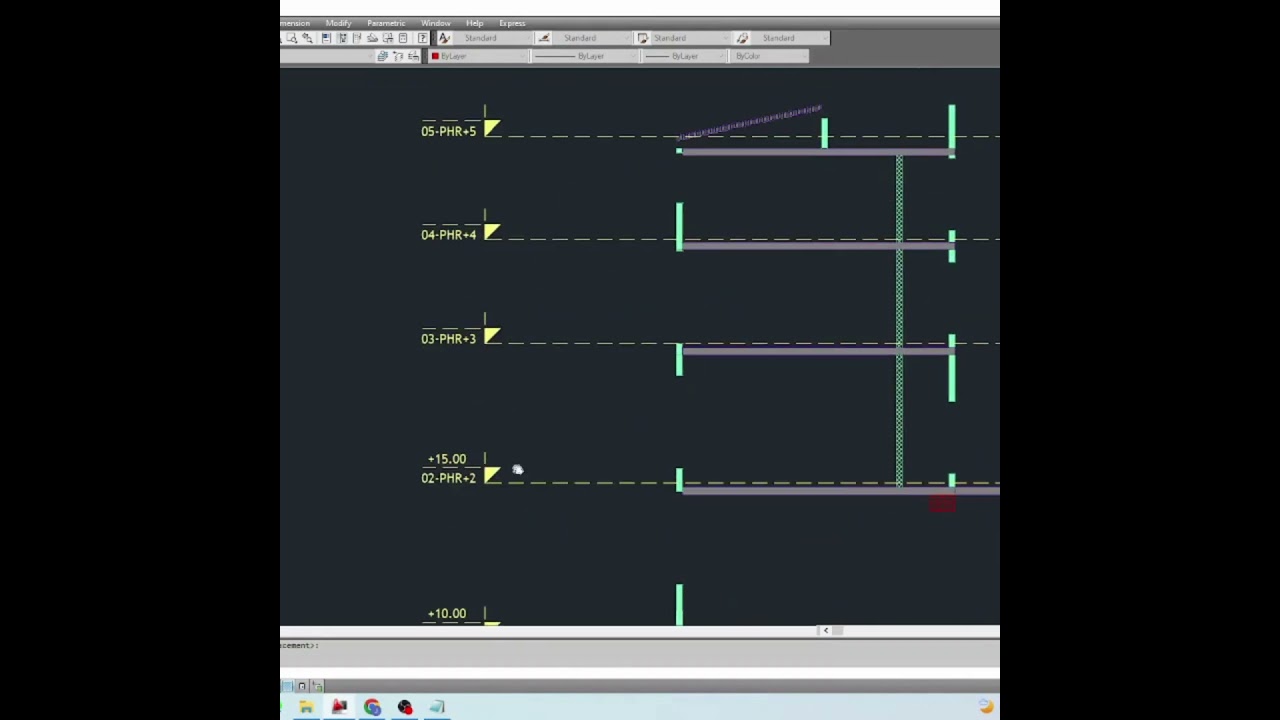The image size is (1280, 720).
Task: Click the layer states icon
Action: tap(382, 56)
